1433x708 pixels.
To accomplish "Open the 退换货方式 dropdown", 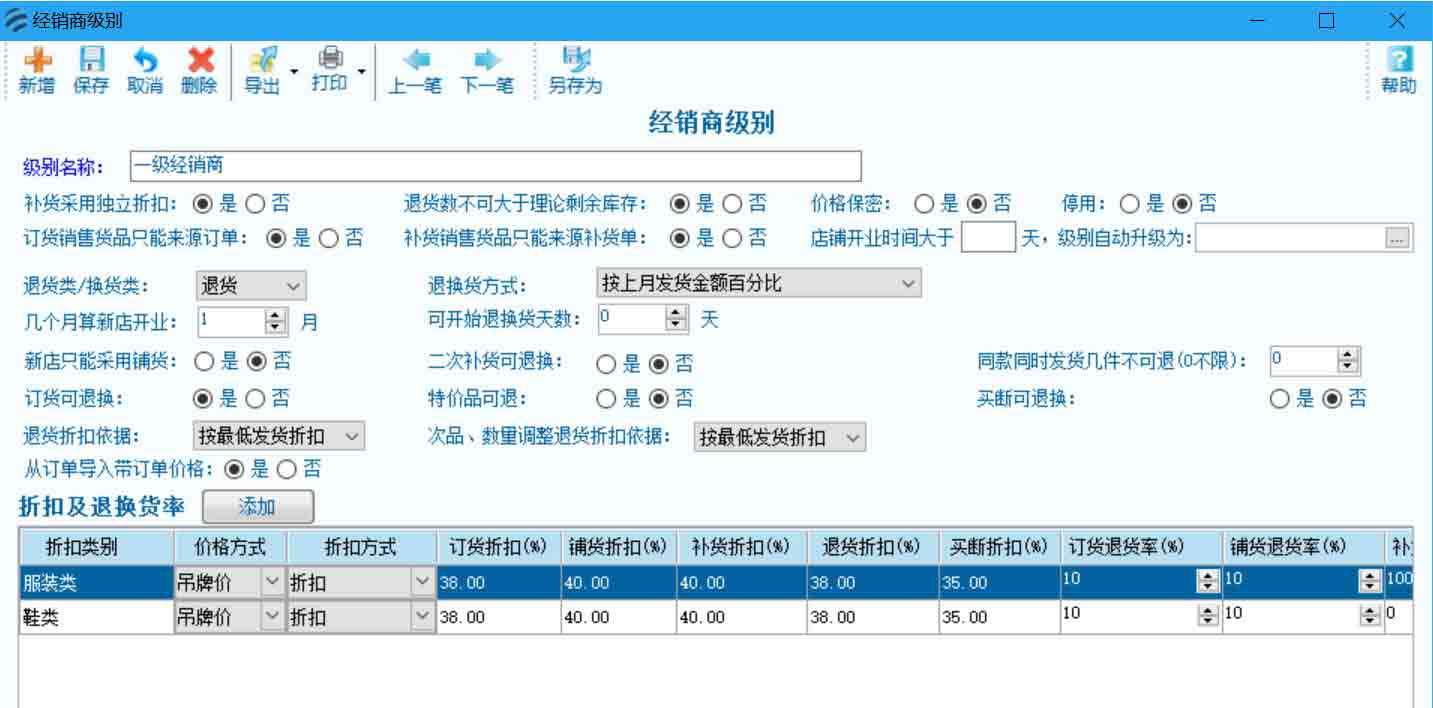I will (757, 284).
